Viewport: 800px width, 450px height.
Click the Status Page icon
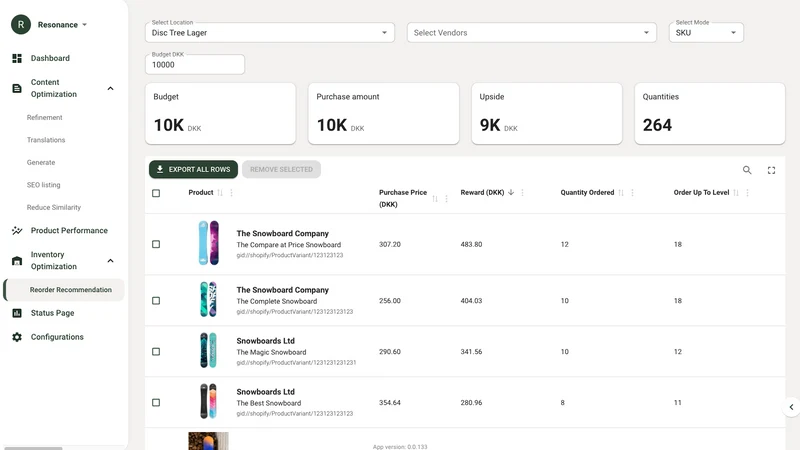tap(17, 313)
